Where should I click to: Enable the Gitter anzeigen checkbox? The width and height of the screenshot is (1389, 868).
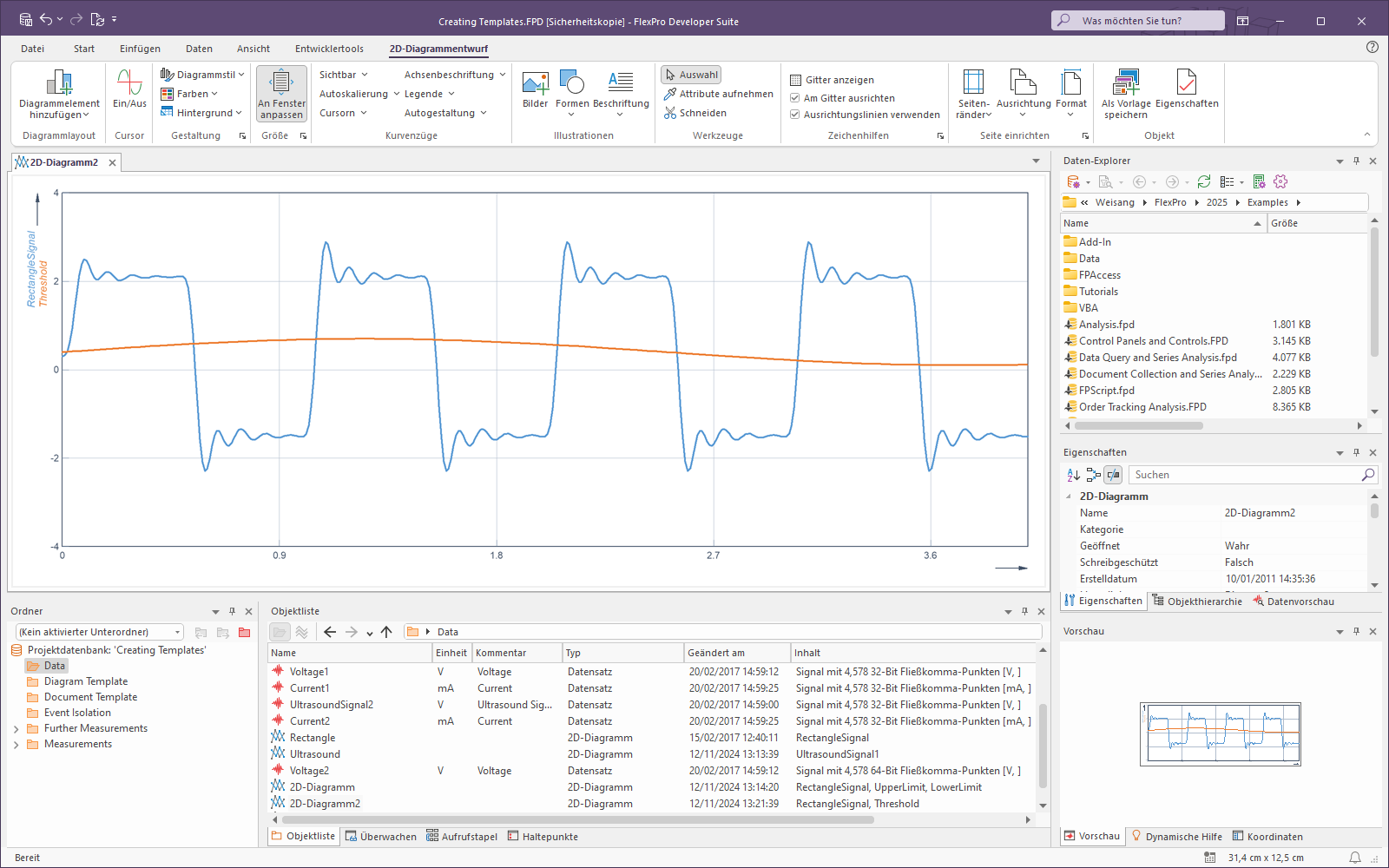(795, 80)
